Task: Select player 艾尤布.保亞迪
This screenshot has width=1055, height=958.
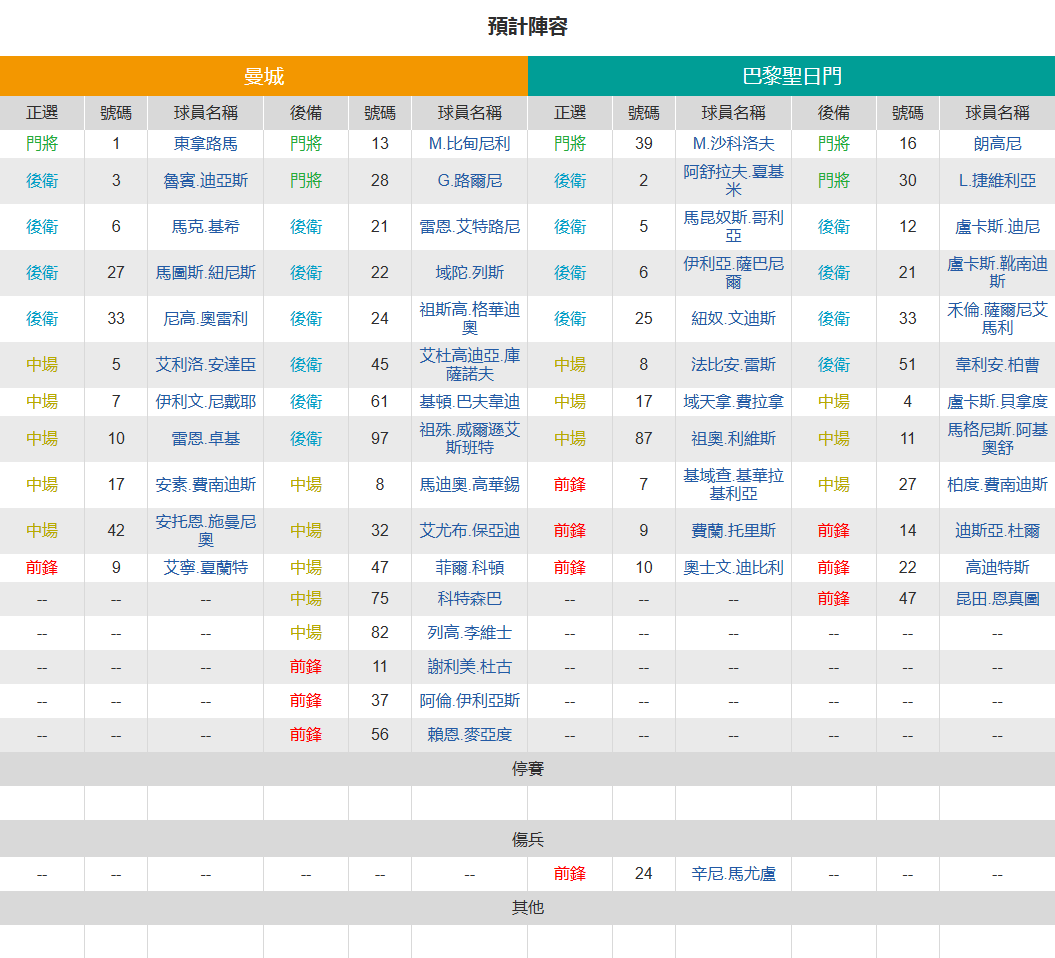Action: [x=470, y=531]
